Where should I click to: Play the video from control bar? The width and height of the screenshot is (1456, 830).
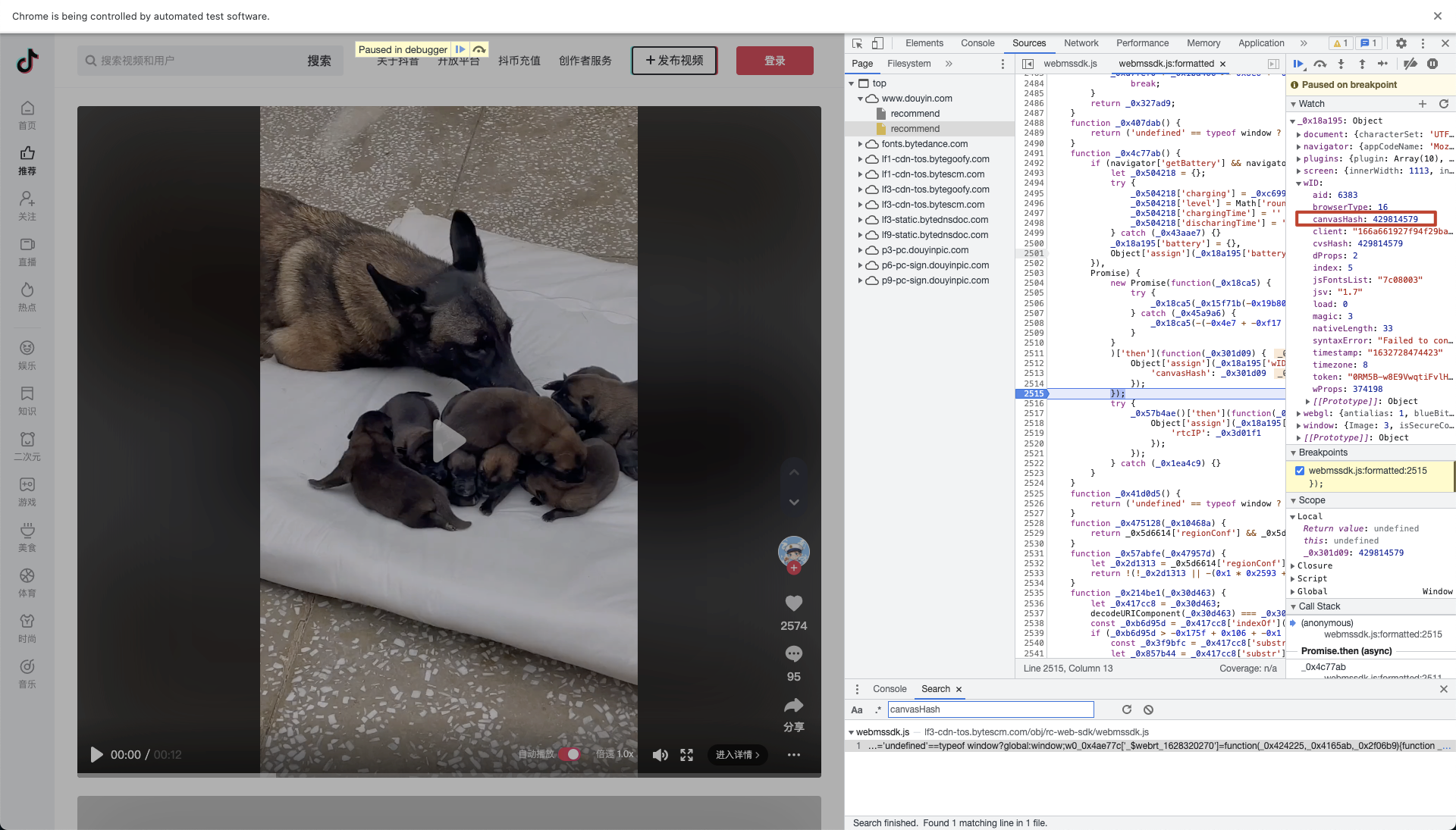pyautogui.click(x=97, y=755)
